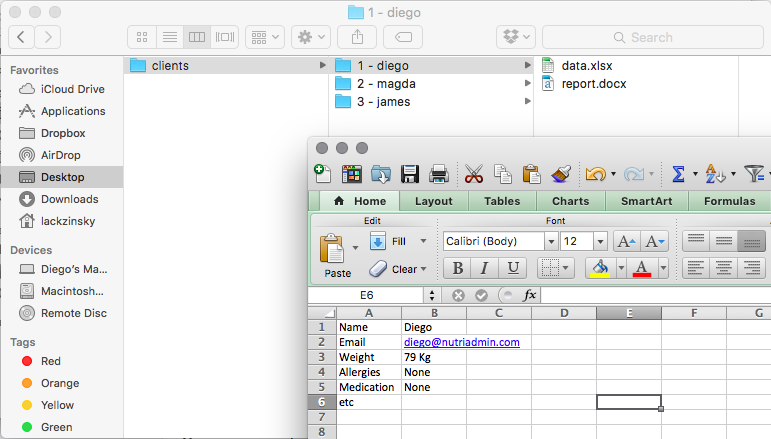Viewport: 771px width, 439px height.
Task: Open the borders dropdown arrow
Action: [566, 268]
